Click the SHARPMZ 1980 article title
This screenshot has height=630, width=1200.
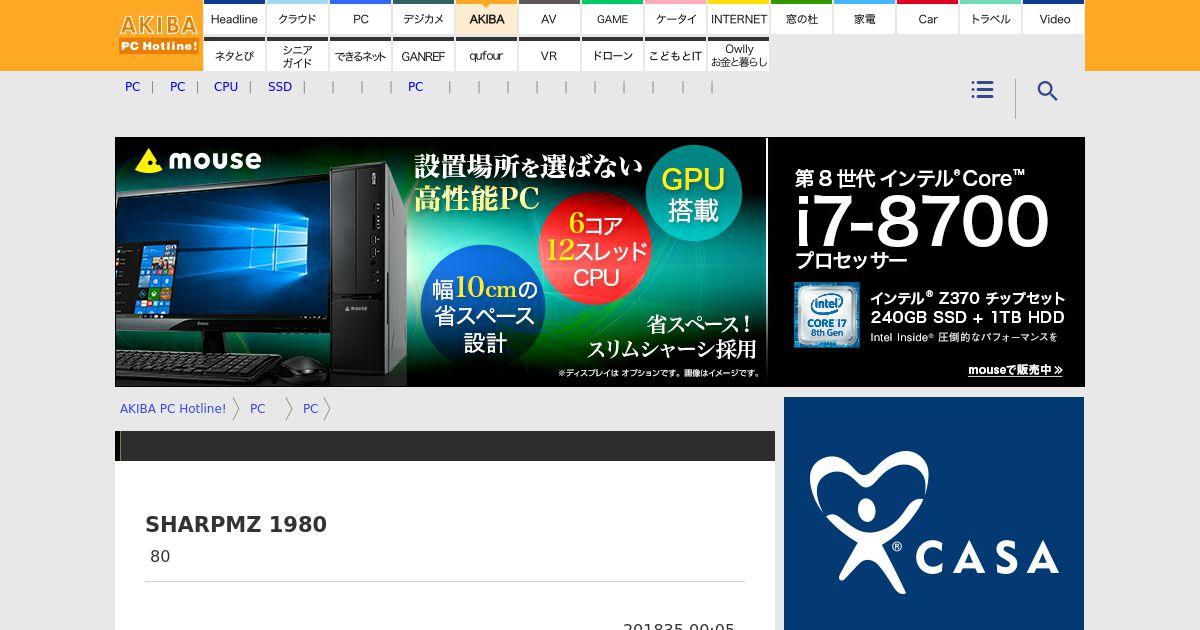click(236, 524)
